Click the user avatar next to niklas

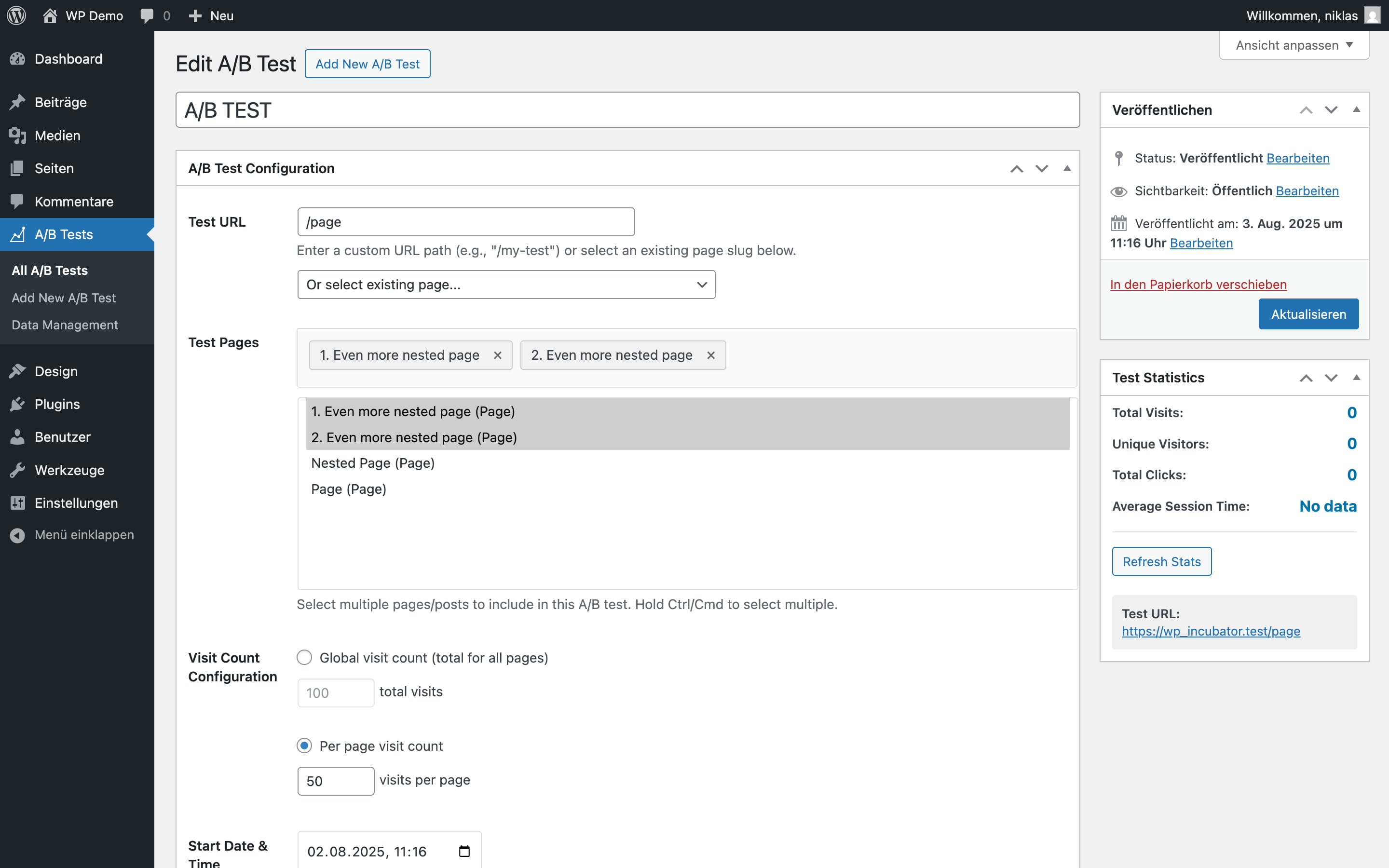coord(1372,15)
